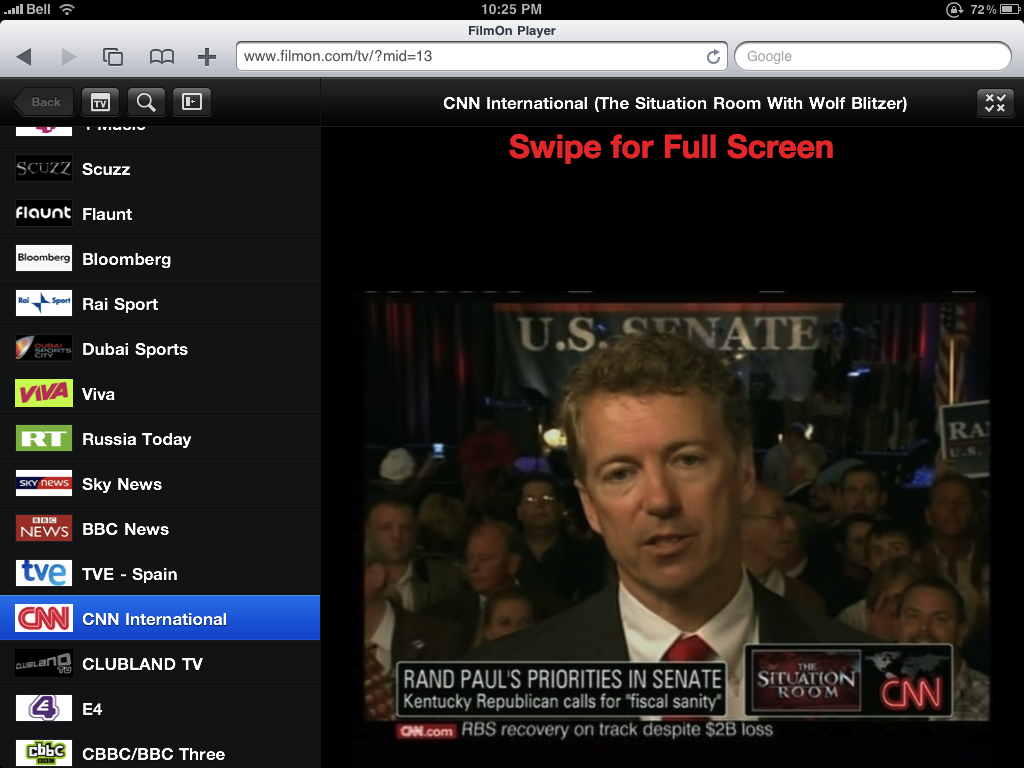Tap the battery status icon
Screen dimensions: 1024x768
pos(1010,9)
